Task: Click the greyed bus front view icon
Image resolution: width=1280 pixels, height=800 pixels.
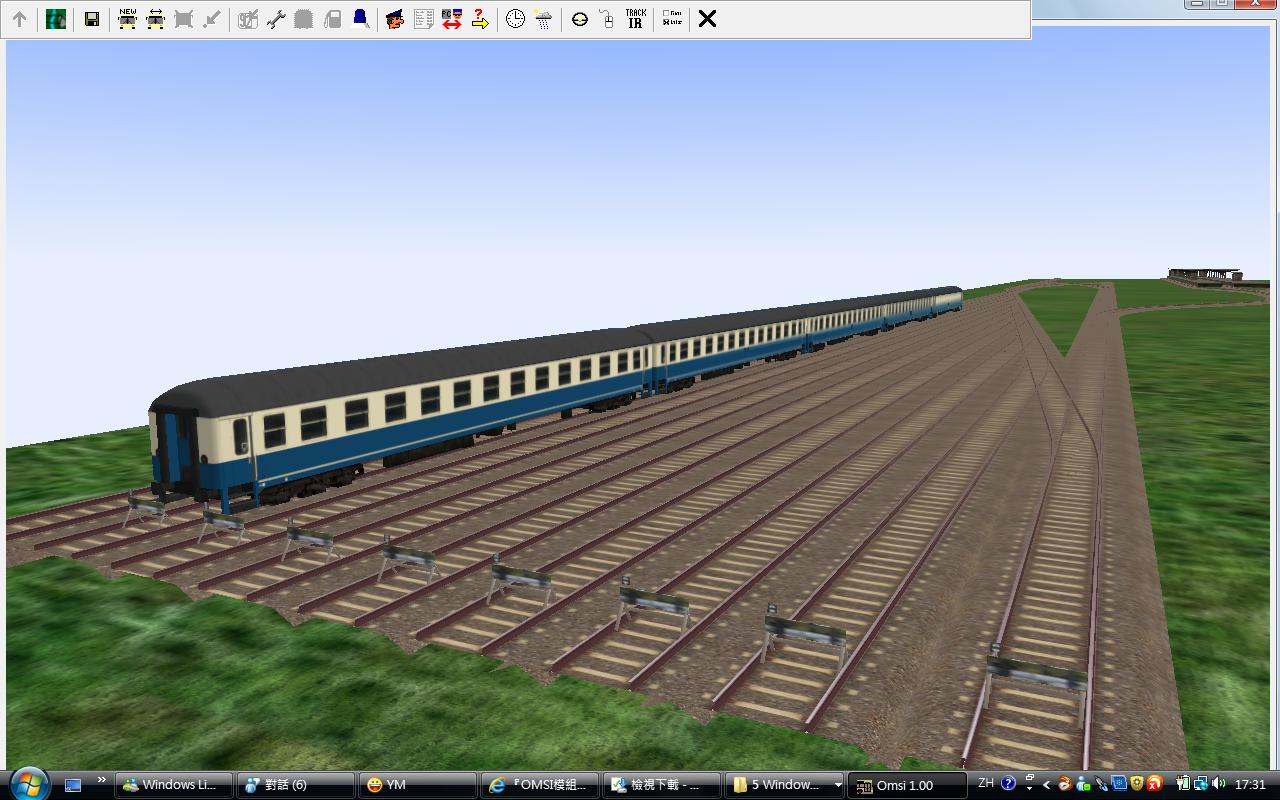Action: pos(183,19)
